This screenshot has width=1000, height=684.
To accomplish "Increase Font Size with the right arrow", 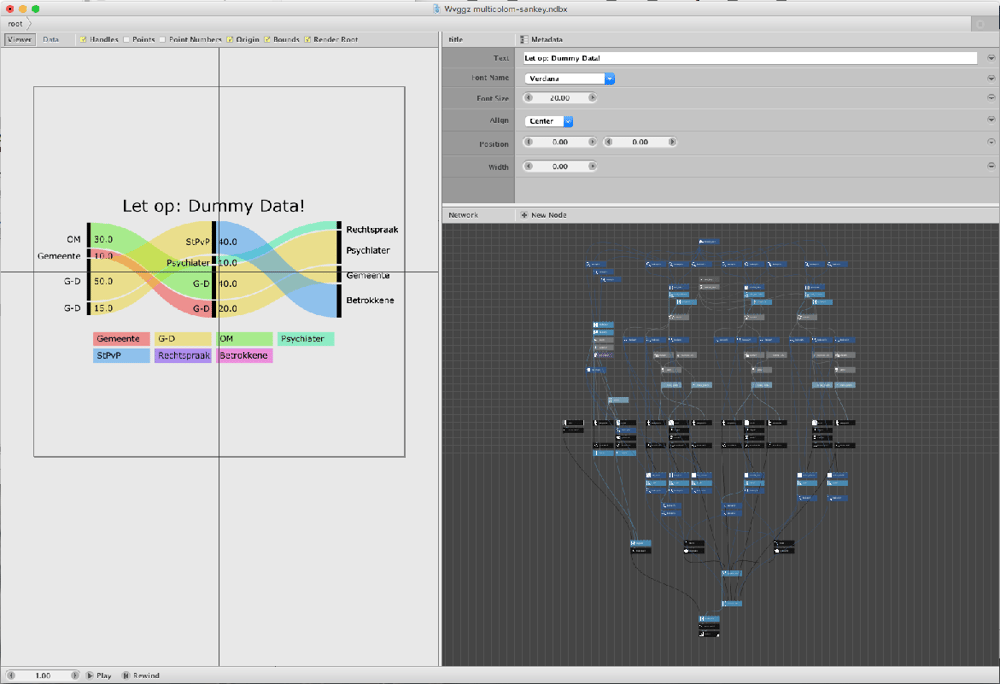I will tap(592, 98).
